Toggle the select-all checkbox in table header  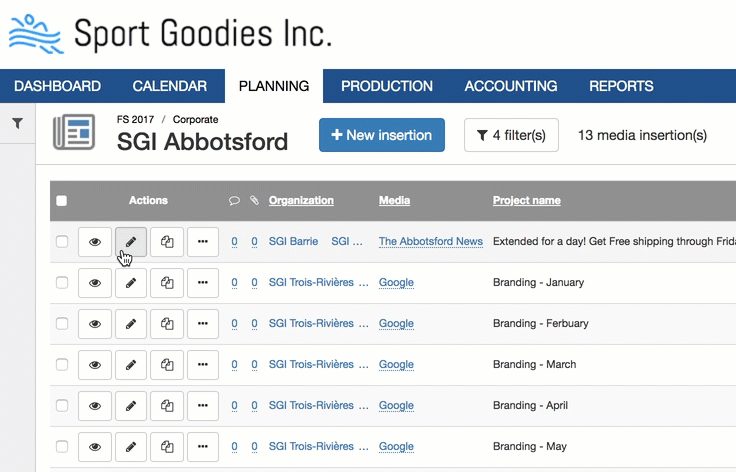[62, 201]
